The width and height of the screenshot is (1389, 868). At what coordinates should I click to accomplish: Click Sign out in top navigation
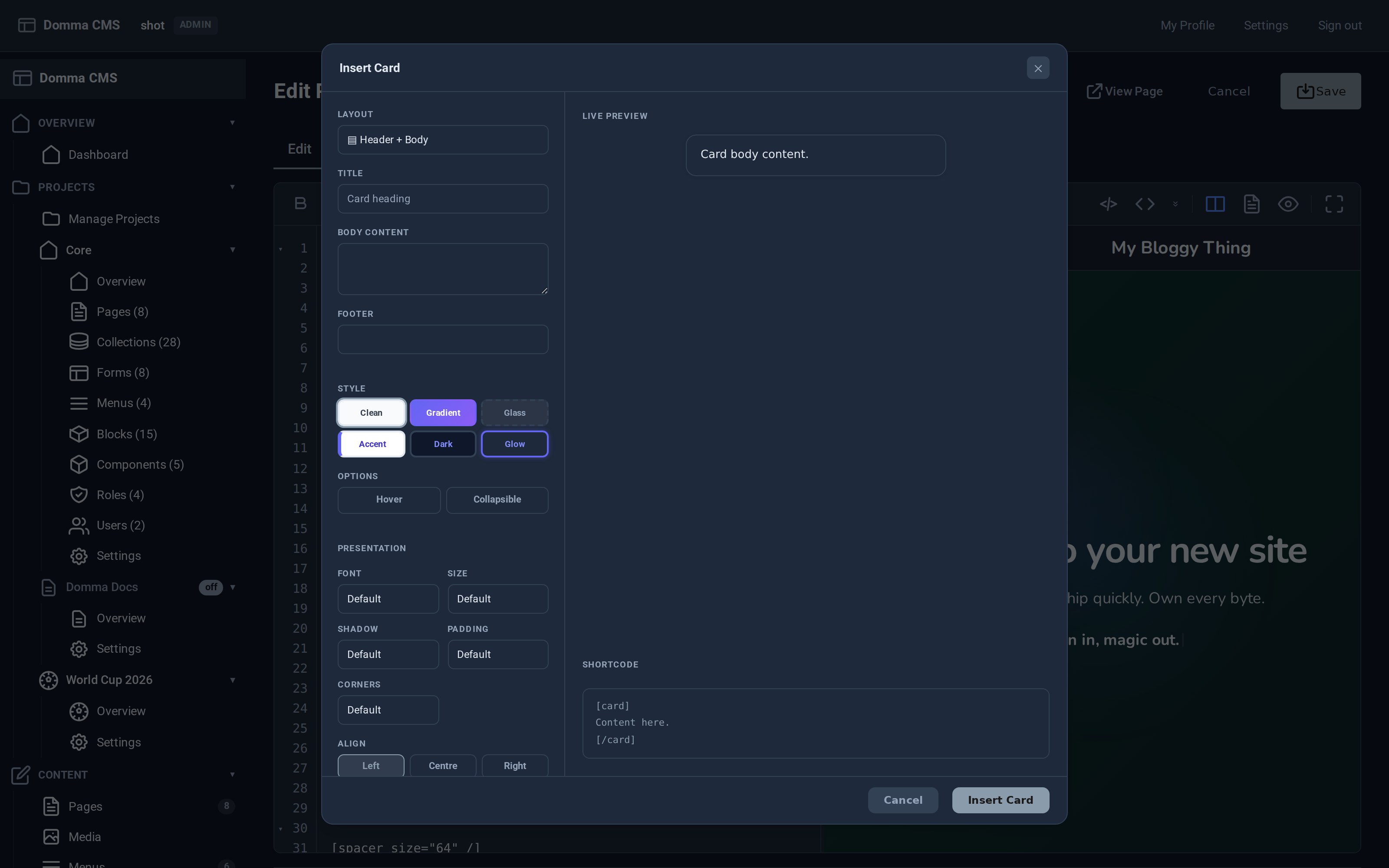click(x=1340, y=25)
